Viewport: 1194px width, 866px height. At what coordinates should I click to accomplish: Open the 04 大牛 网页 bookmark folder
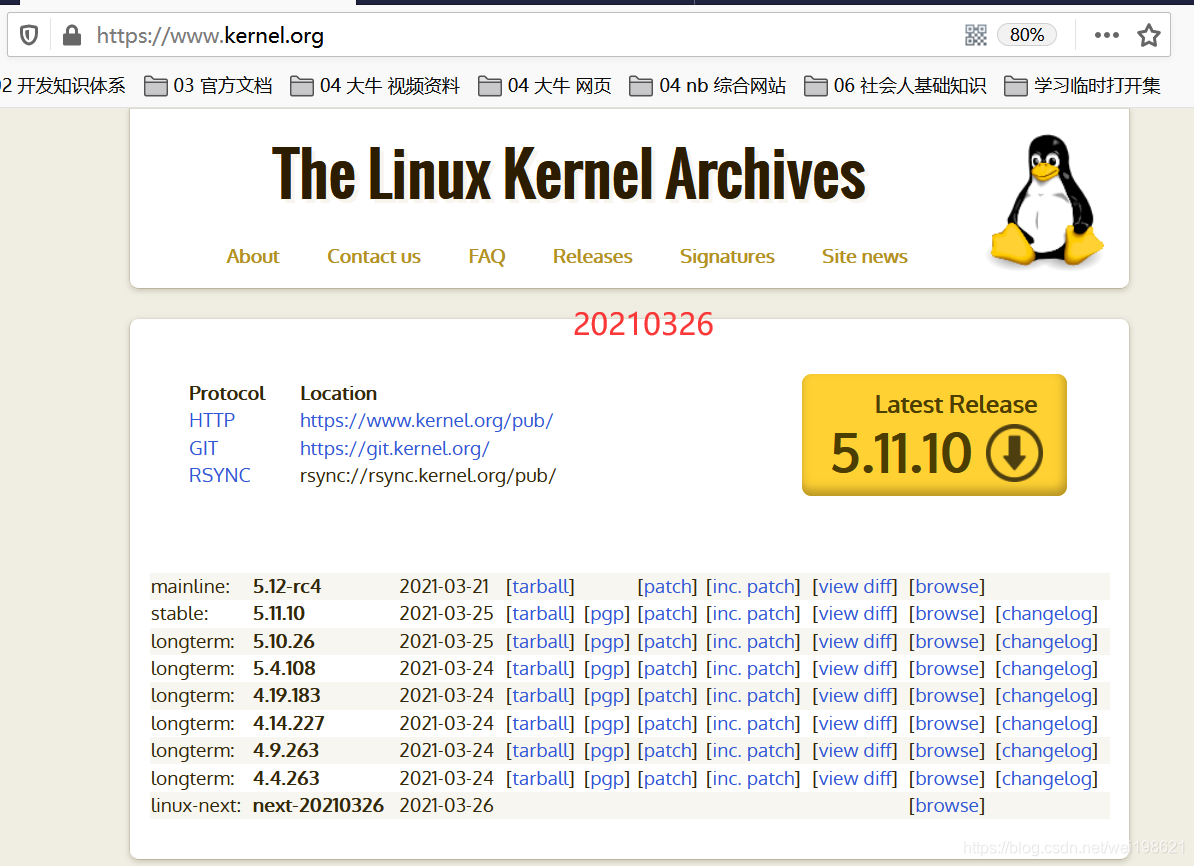click(x=545, y=86)
